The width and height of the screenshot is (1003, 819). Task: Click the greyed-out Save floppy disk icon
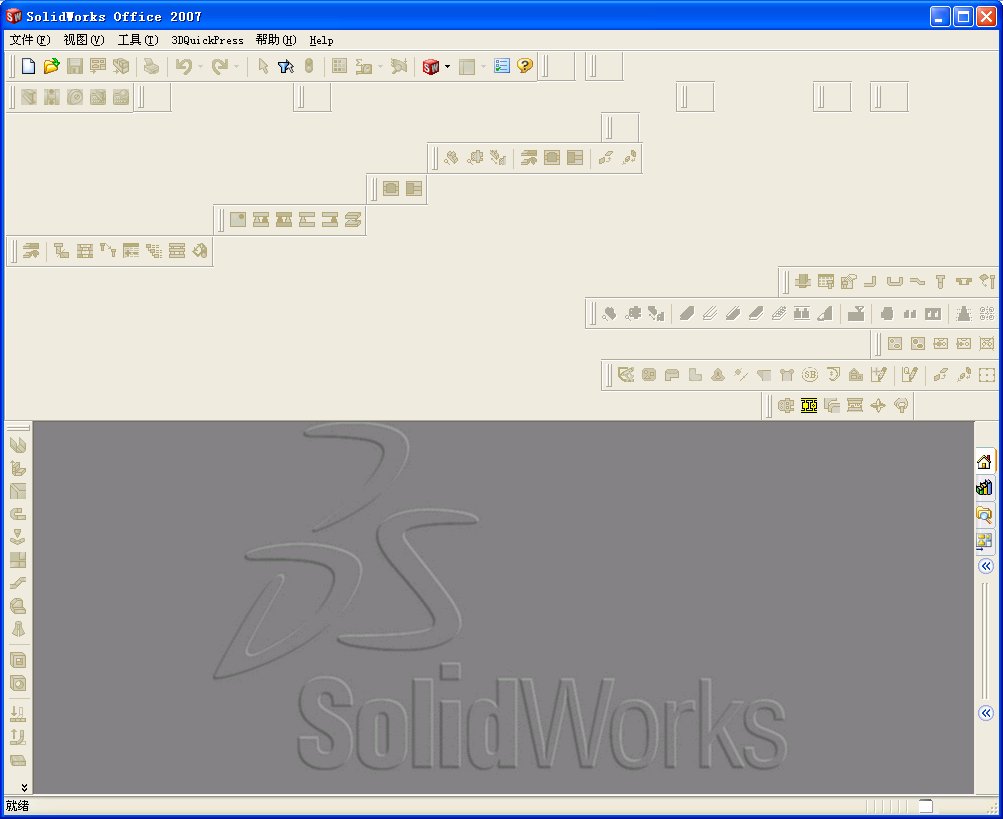[x=75, y=66]
